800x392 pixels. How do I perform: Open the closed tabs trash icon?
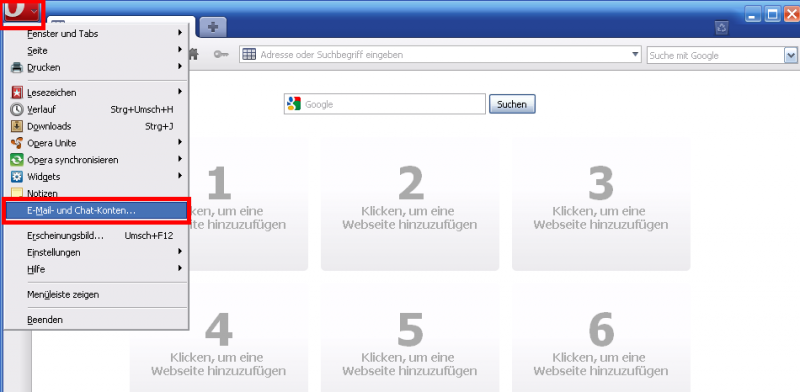pyautogui.click(x=721, y=28)
